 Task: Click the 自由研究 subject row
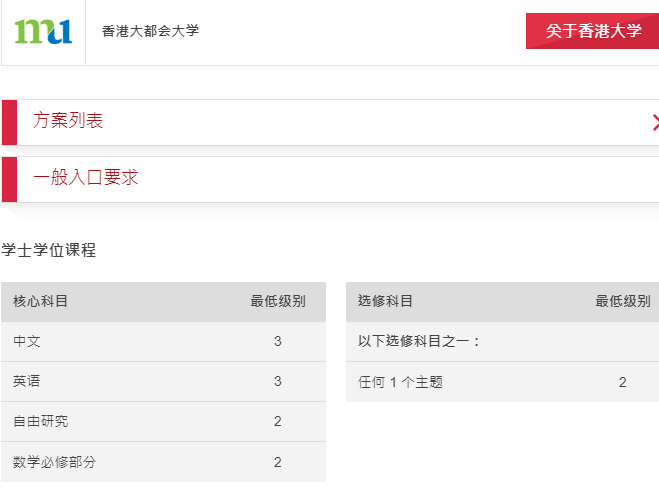[x=163, y=421]
